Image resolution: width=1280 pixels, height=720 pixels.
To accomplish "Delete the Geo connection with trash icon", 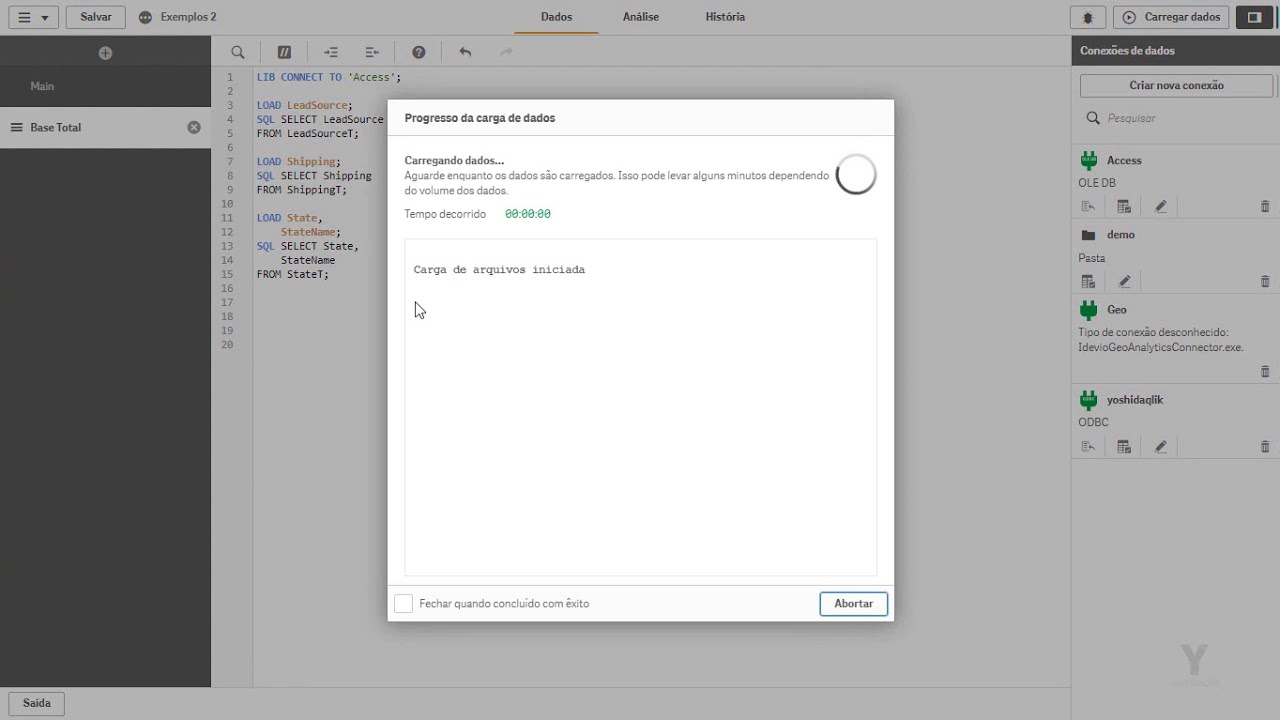I will (x=1265, y=372).
